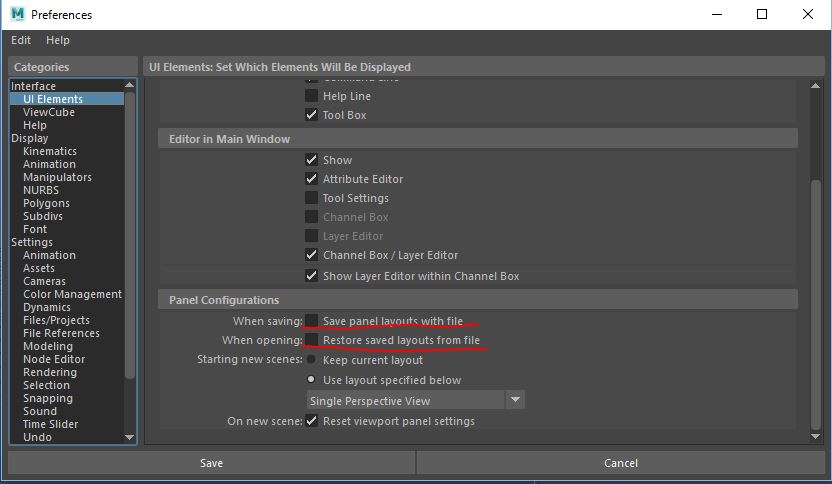Enable the Help Line checkbox
The width and height of the screenshot is (832, 484).
[x=312, y=96]
